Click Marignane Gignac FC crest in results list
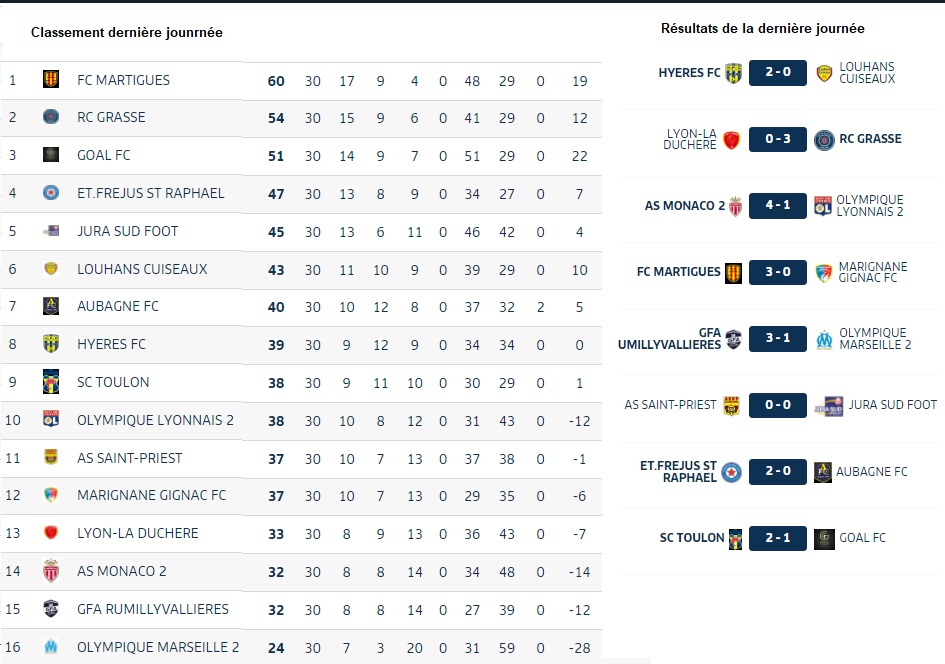 pyautogui.click(x=824, y=273)
